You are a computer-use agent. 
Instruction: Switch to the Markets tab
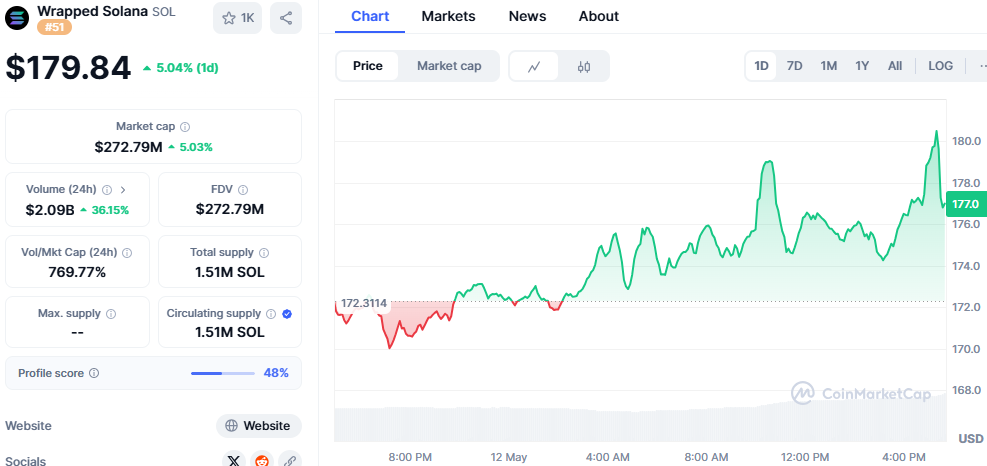(448, 16)
